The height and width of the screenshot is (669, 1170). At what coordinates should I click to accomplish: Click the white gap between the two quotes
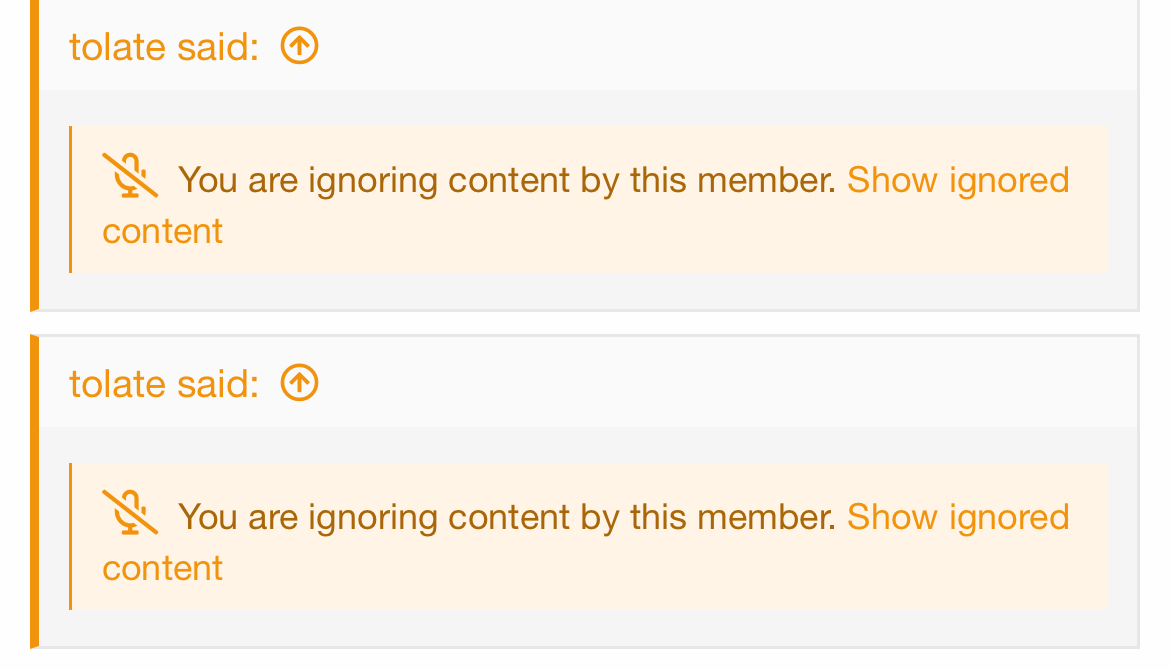coord(585,323)
